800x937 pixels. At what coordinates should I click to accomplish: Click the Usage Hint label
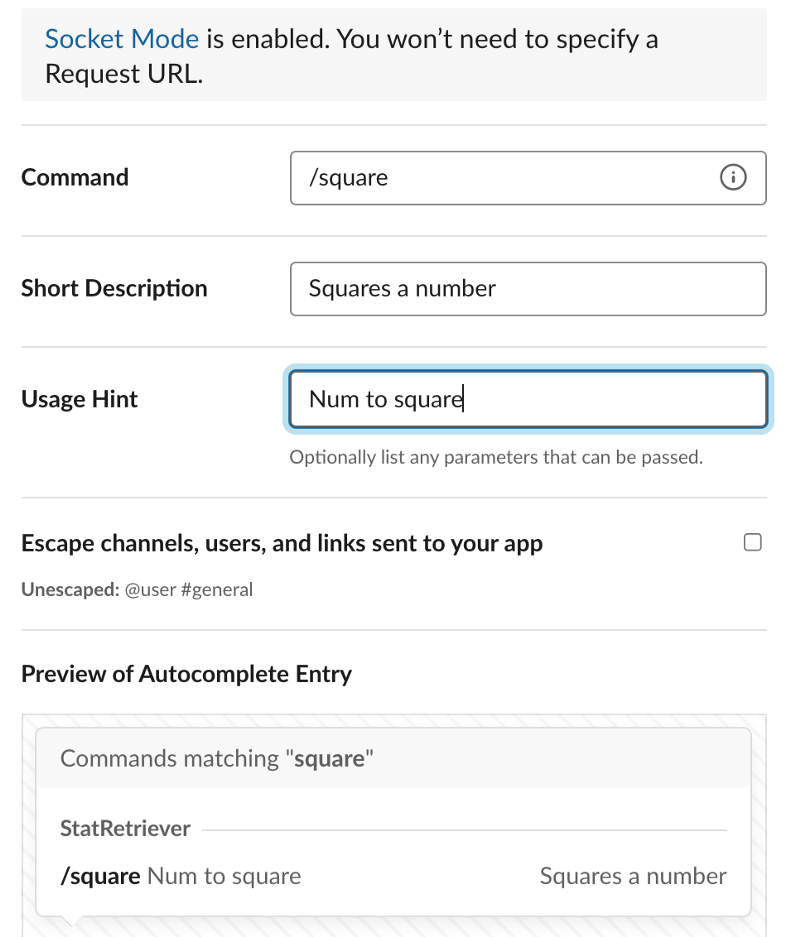click(x=80, y=400)
